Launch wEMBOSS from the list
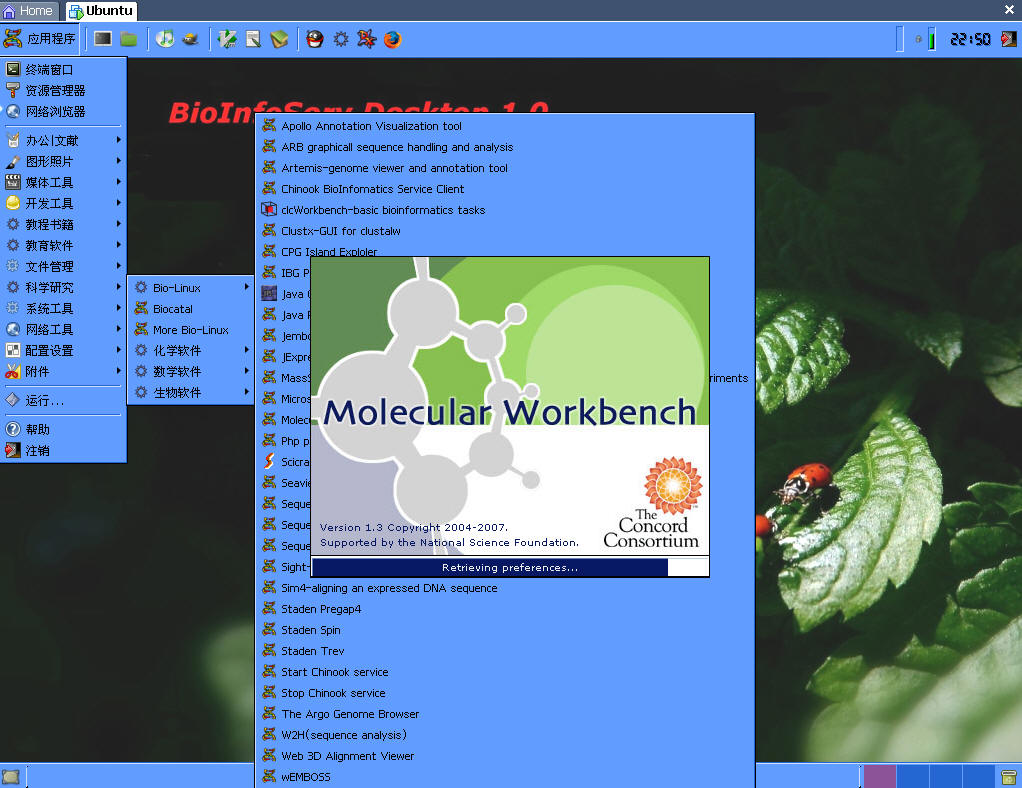The height and width of the screenshot is (788, 1022). click(505, 777)
